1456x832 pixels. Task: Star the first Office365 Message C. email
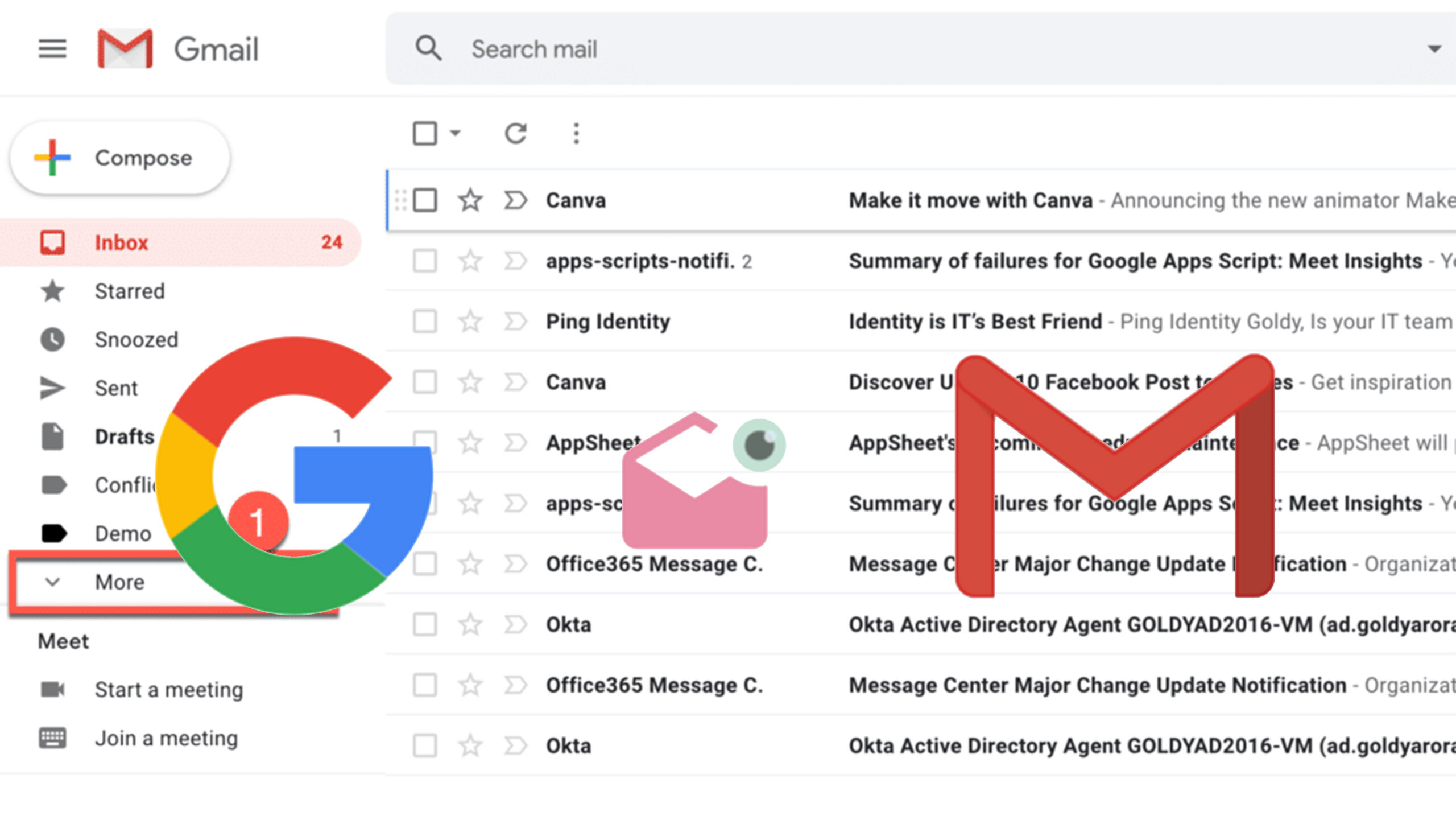pos(470,564)
